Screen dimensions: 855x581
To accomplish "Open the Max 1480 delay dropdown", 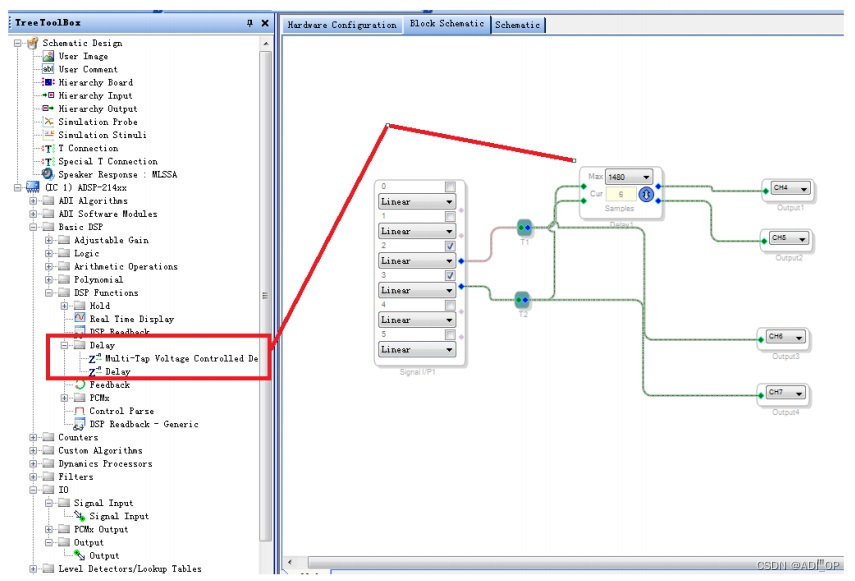I will point(628,177).
